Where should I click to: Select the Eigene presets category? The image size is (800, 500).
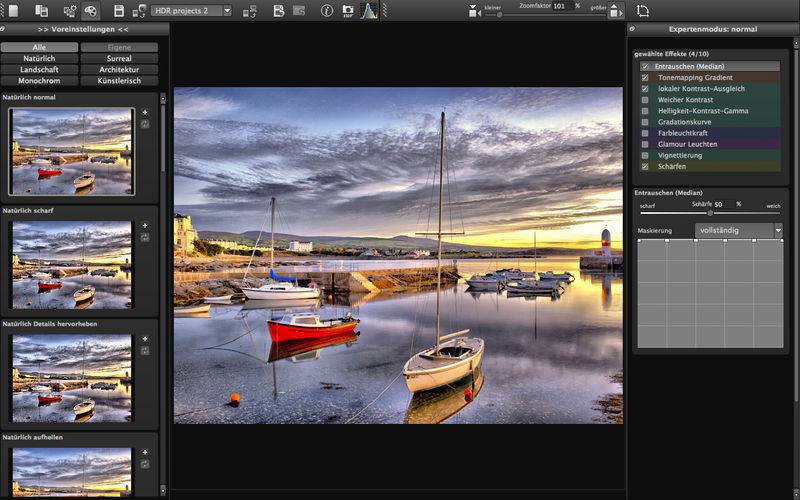(x=119, y=47)
